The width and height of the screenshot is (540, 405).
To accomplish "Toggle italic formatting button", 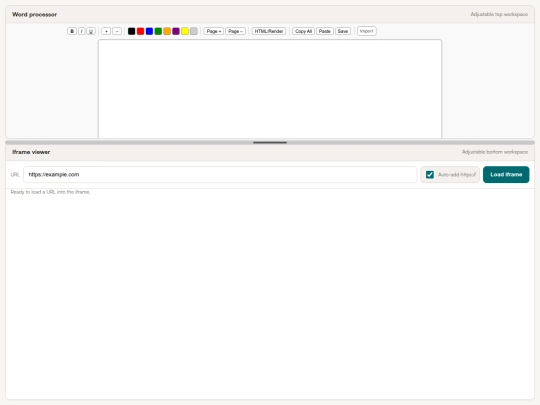I will point(82,31).
